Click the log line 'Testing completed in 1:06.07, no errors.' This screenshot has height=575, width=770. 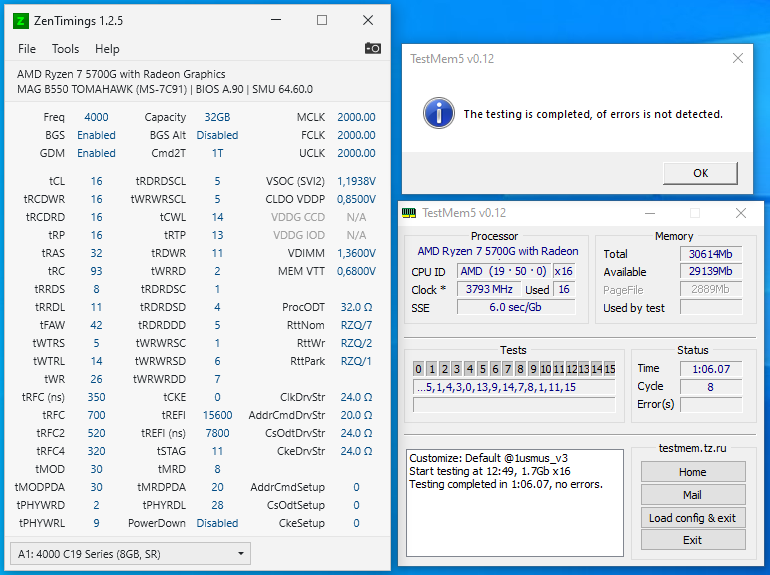[x=506, y=485]
